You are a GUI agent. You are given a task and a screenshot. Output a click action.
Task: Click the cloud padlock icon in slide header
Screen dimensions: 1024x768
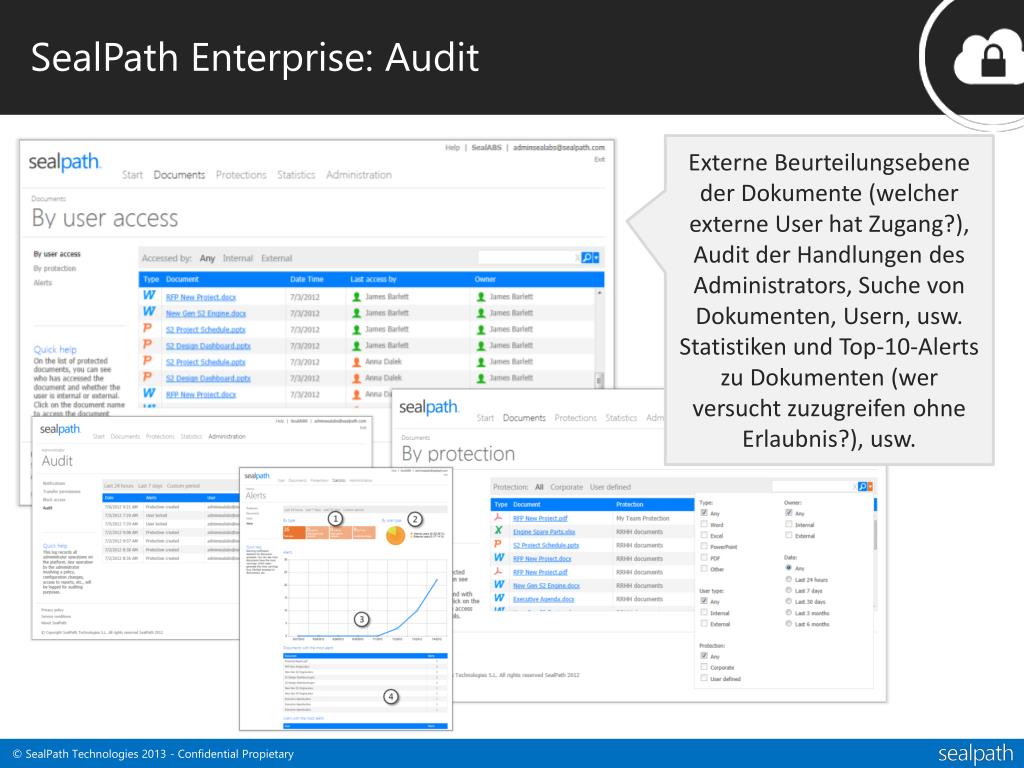click(x=989, y=57)
